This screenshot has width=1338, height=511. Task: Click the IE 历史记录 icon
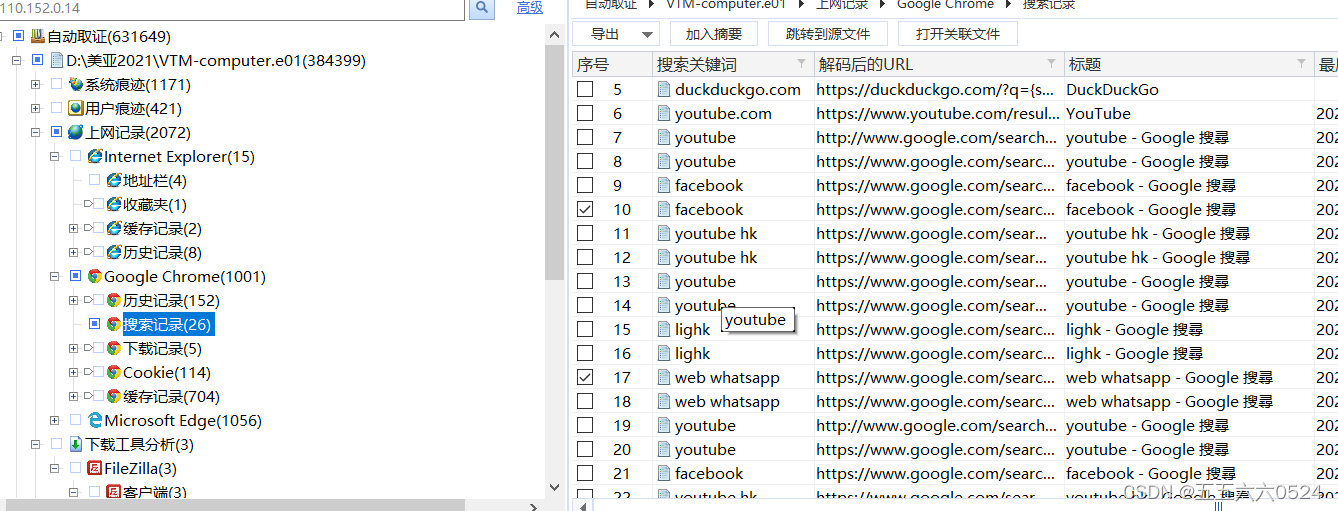click(114, 253)
